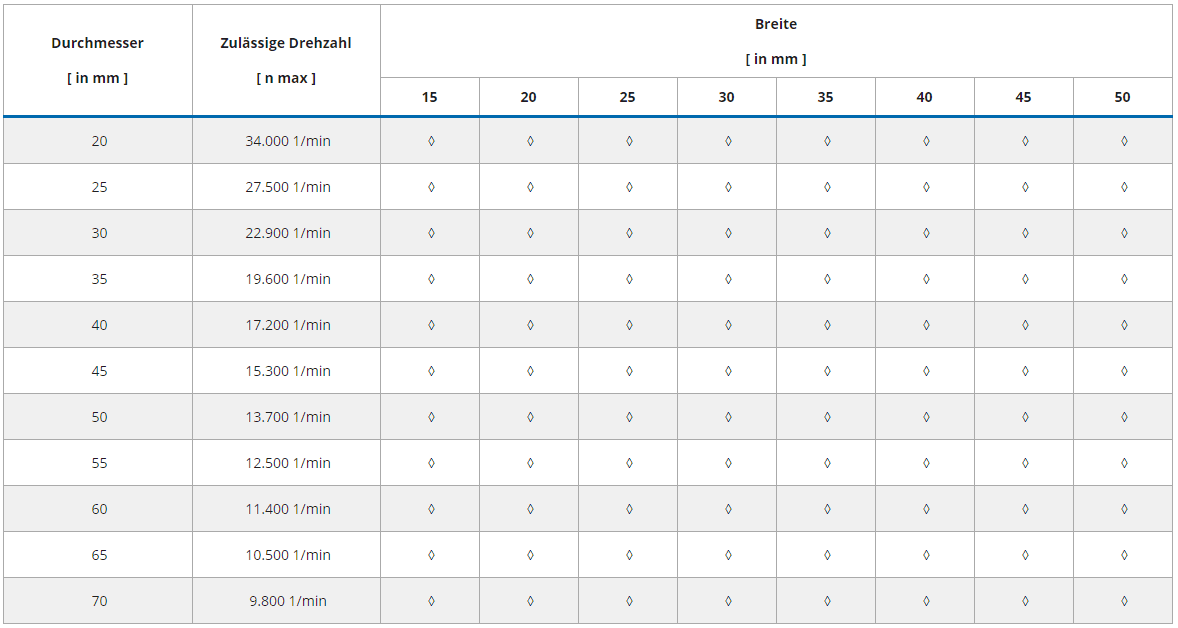Click diamond at diameter 45, width 25
The height and width of the screenshot is (628, 1178).
click(x=629, y=371)
